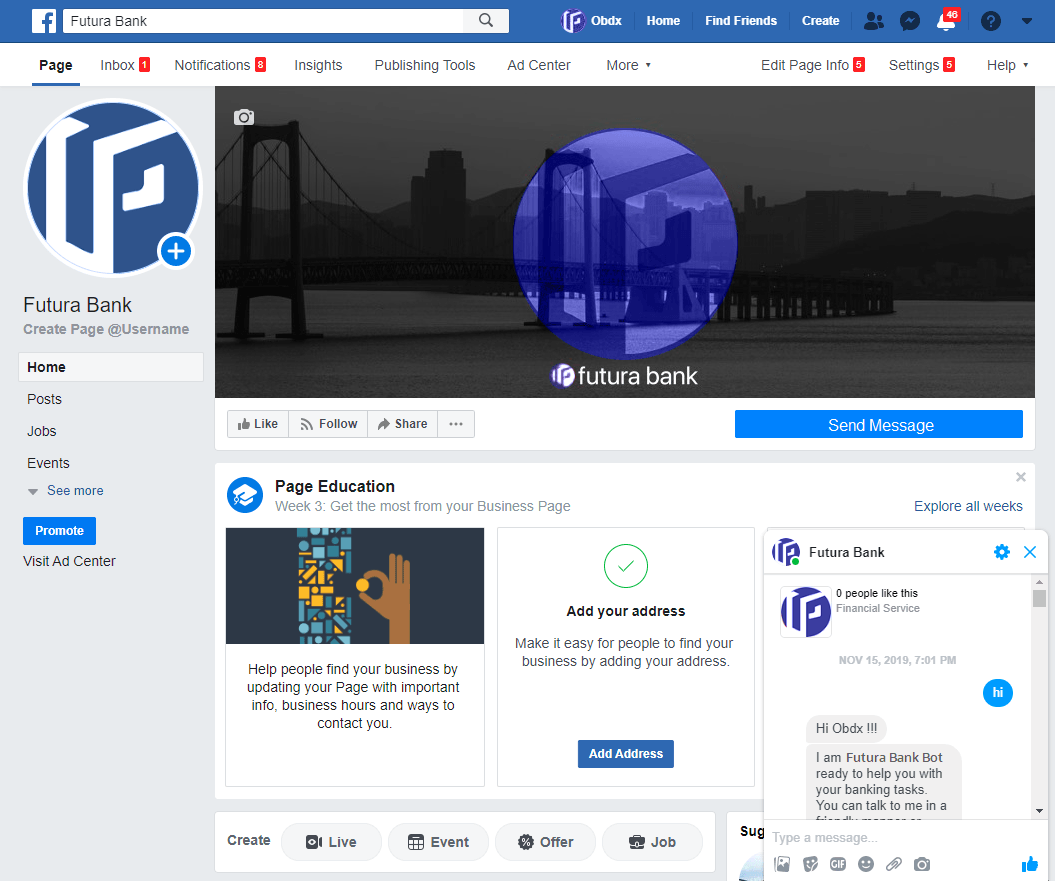Click Visit Ad Center link
This screenshot has width=1055, height=881.
69,561
